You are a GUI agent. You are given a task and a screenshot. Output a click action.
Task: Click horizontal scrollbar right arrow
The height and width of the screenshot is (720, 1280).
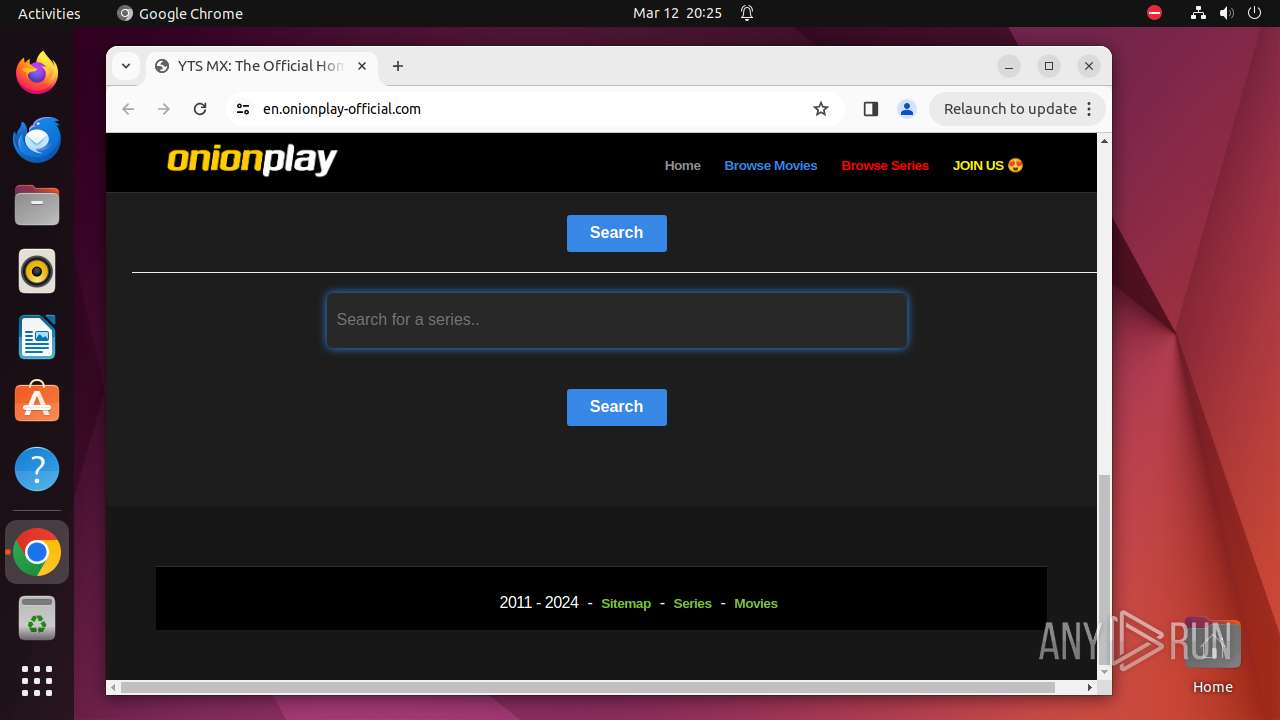[1090, 687]
